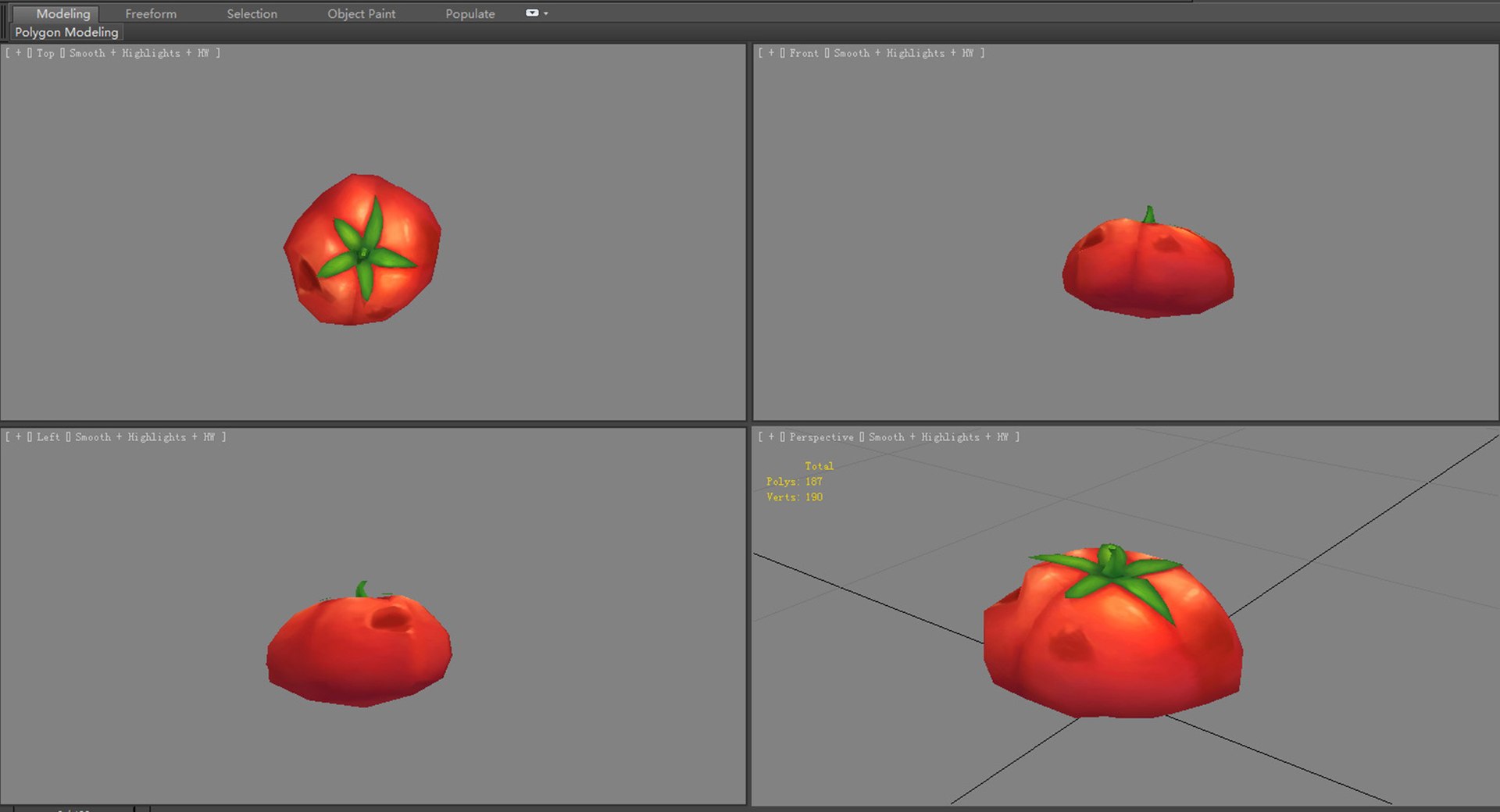Click the Perspective viewport name label

point(821,437)
